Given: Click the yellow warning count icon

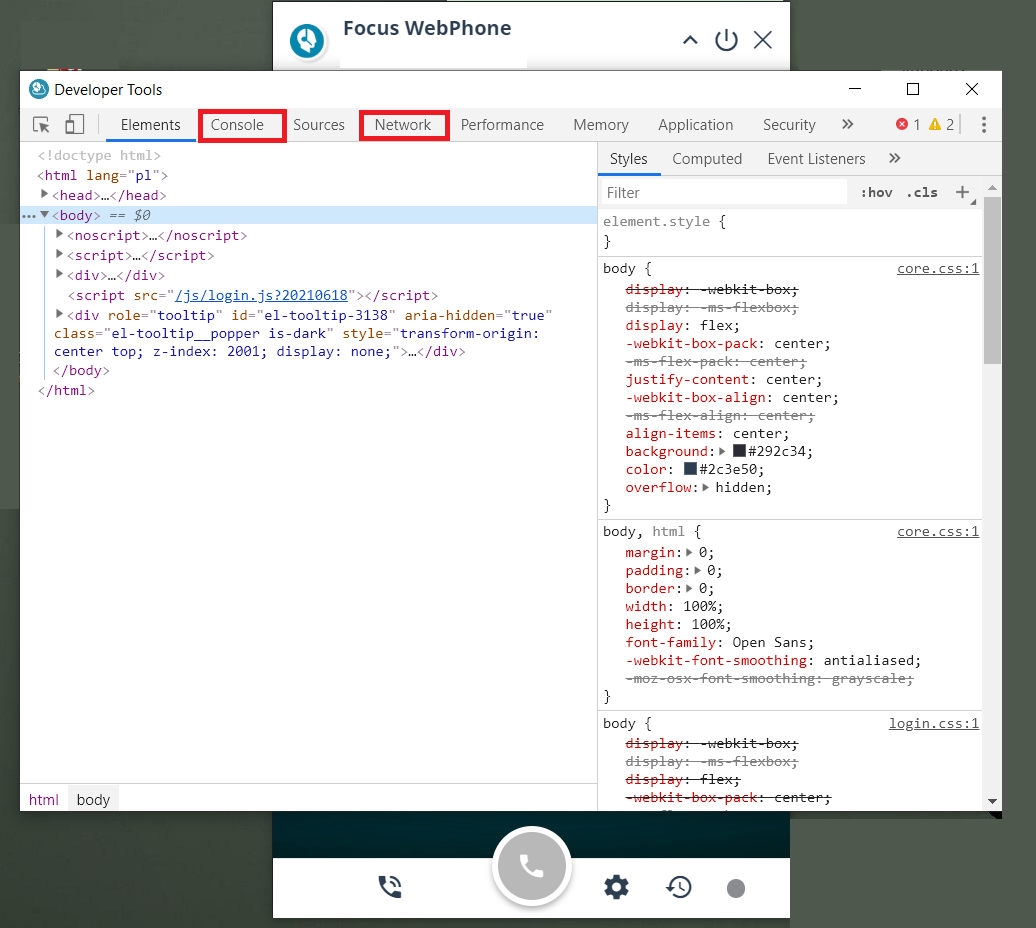Looking at the screenshot, I should tap(934, 125).
